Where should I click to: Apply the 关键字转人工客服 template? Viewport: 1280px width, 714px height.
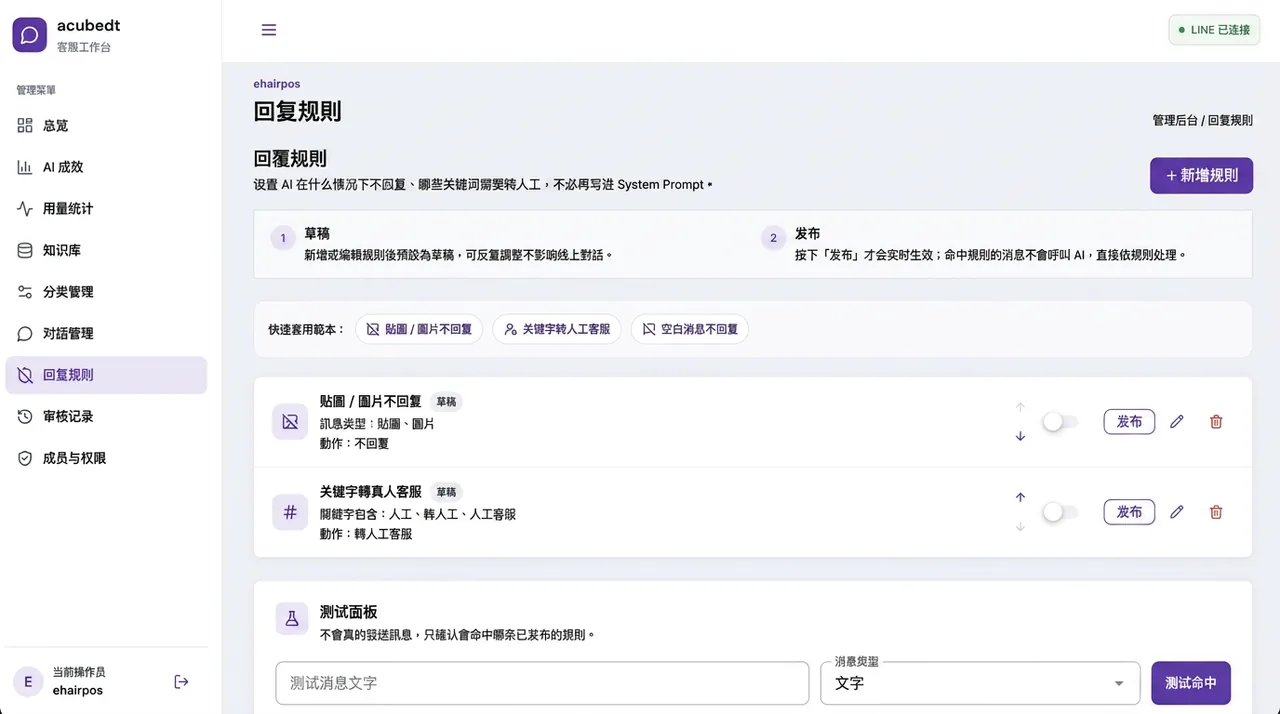pos(557,329)
